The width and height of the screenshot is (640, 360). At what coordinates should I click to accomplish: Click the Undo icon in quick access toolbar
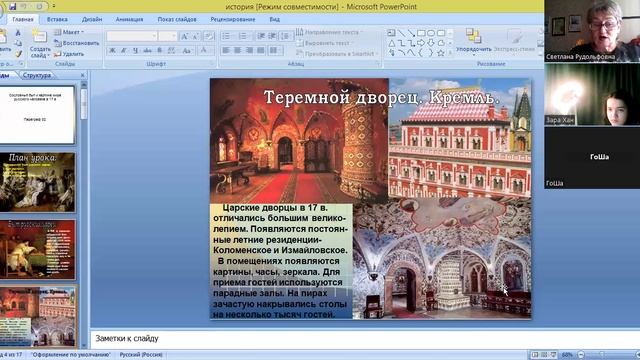point(24,6)
